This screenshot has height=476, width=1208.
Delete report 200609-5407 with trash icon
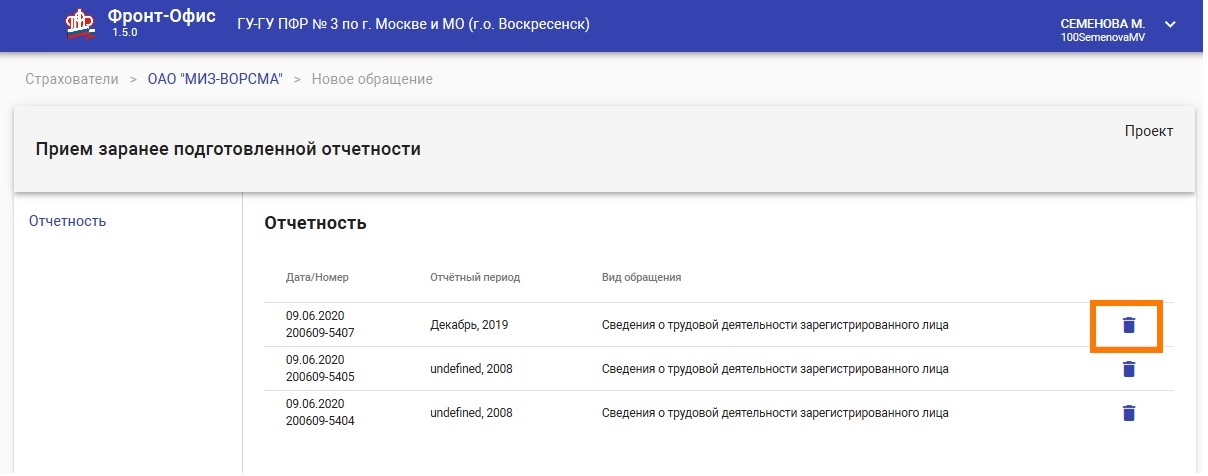click(x=1129, y=325)
